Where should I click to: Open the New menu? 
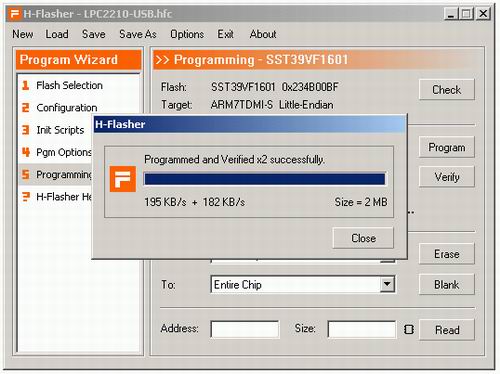pos(23,34)
